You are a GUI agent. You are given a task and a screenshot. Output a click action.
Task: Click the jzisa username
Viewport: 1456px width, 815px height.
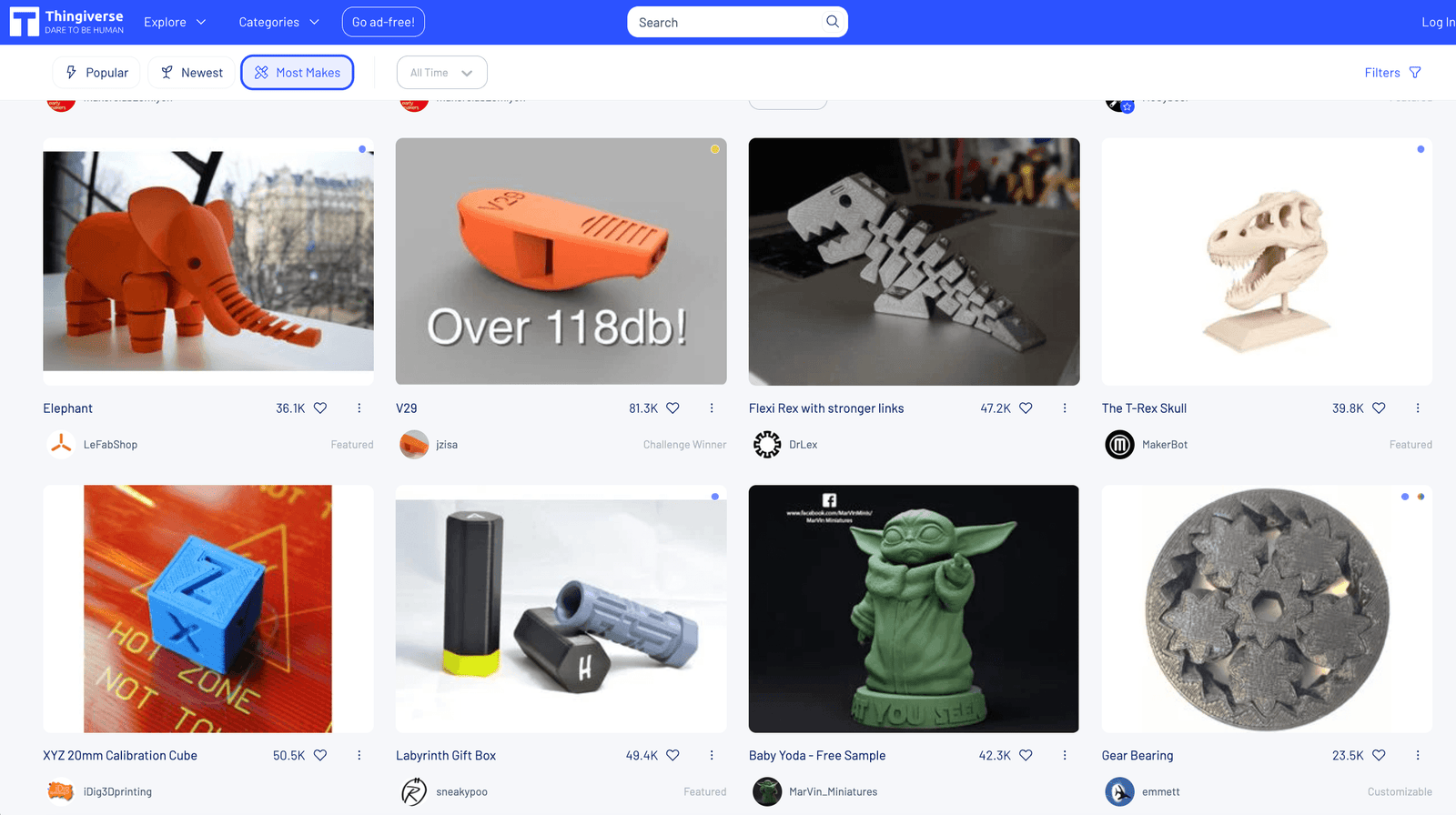(447, 445)
